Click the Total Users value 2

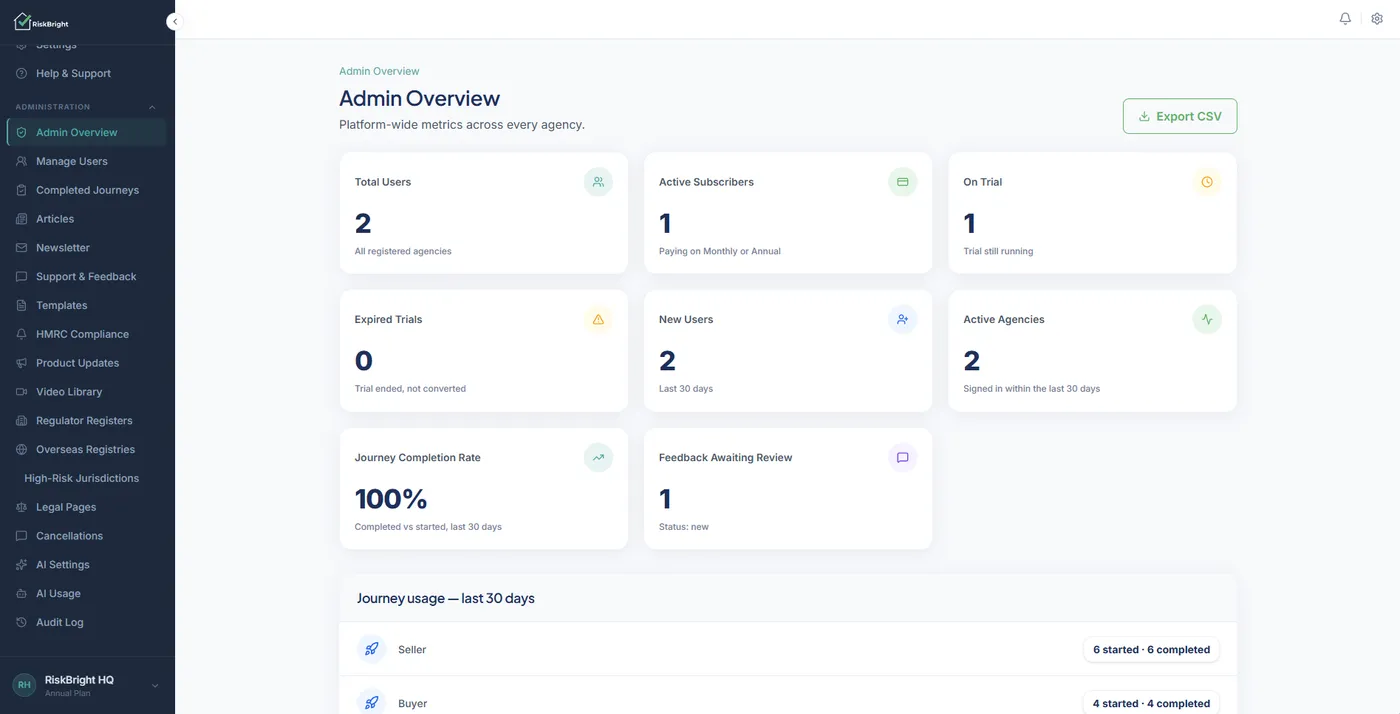pyautogui.click(x=363, y=223)
